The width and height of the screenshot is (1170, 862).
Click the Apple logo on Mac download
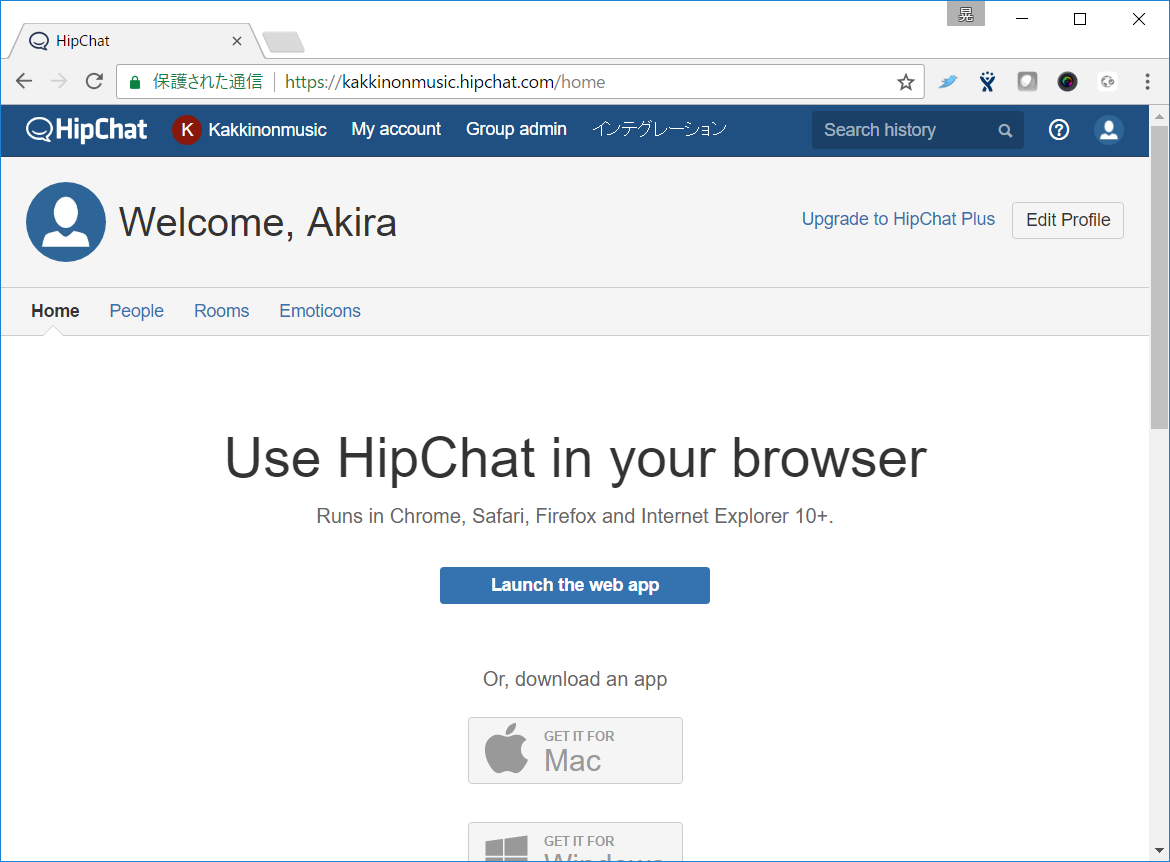506,748
